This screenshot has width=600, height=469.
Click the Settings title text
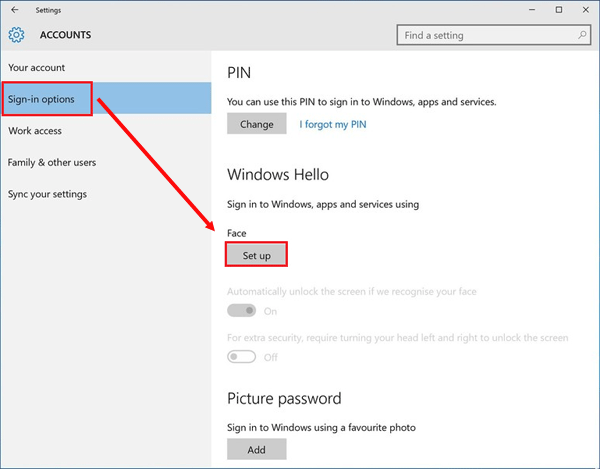coord(48,10)
